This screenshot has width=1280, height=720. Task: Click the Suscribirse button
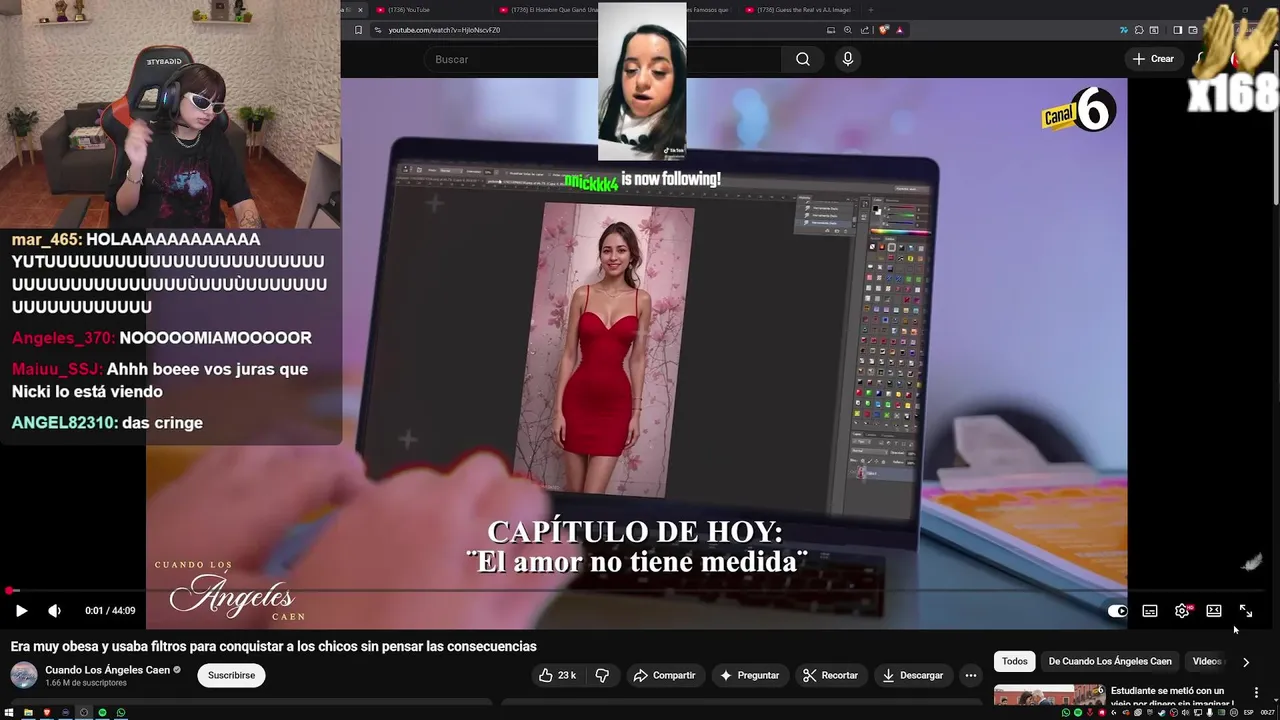231,675
